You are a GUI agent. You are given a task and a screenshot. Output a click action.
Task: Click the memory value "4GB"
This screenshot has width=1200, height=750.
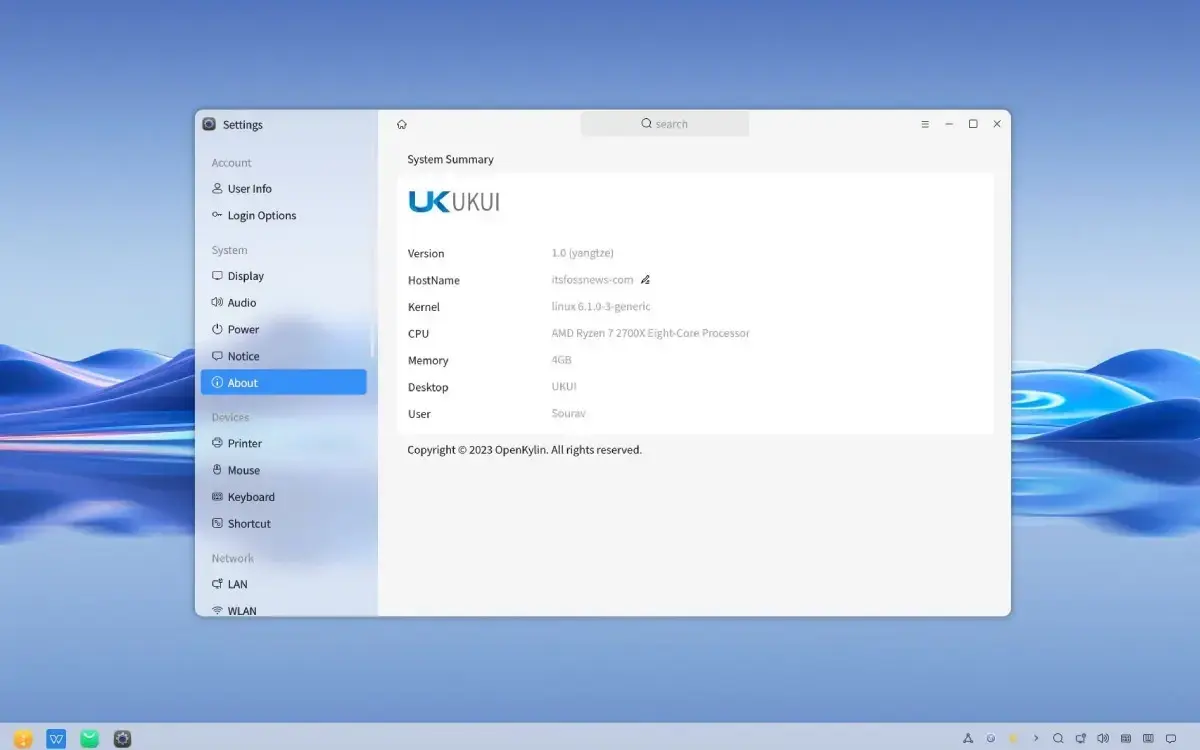pyautogui.click(x=562, y=360)
